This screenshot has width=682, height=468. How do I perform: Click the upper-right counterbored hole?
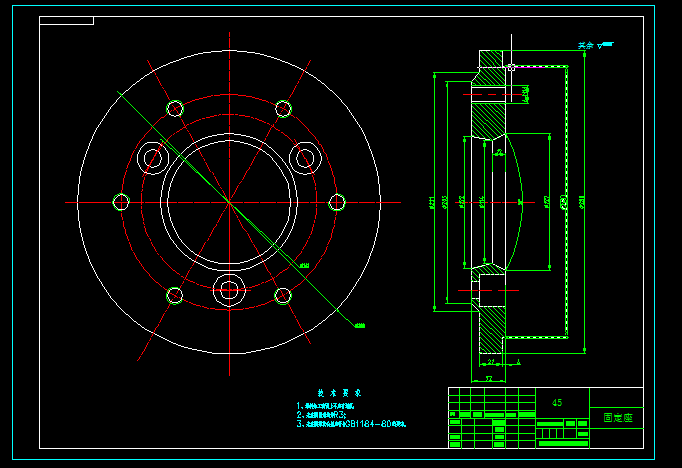pyautogui.click(x=305, y=158)
